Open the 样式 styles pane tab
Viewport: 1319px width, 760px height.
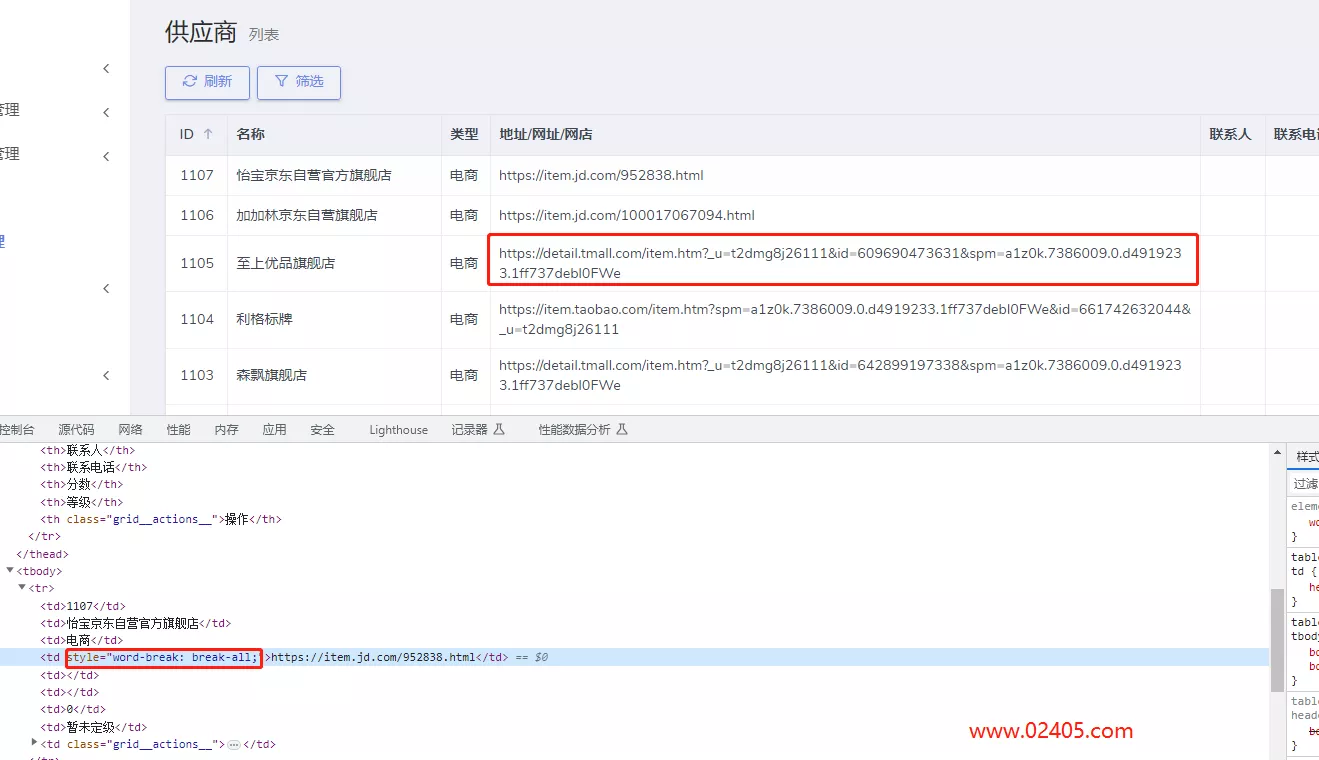click(1306, 456)
